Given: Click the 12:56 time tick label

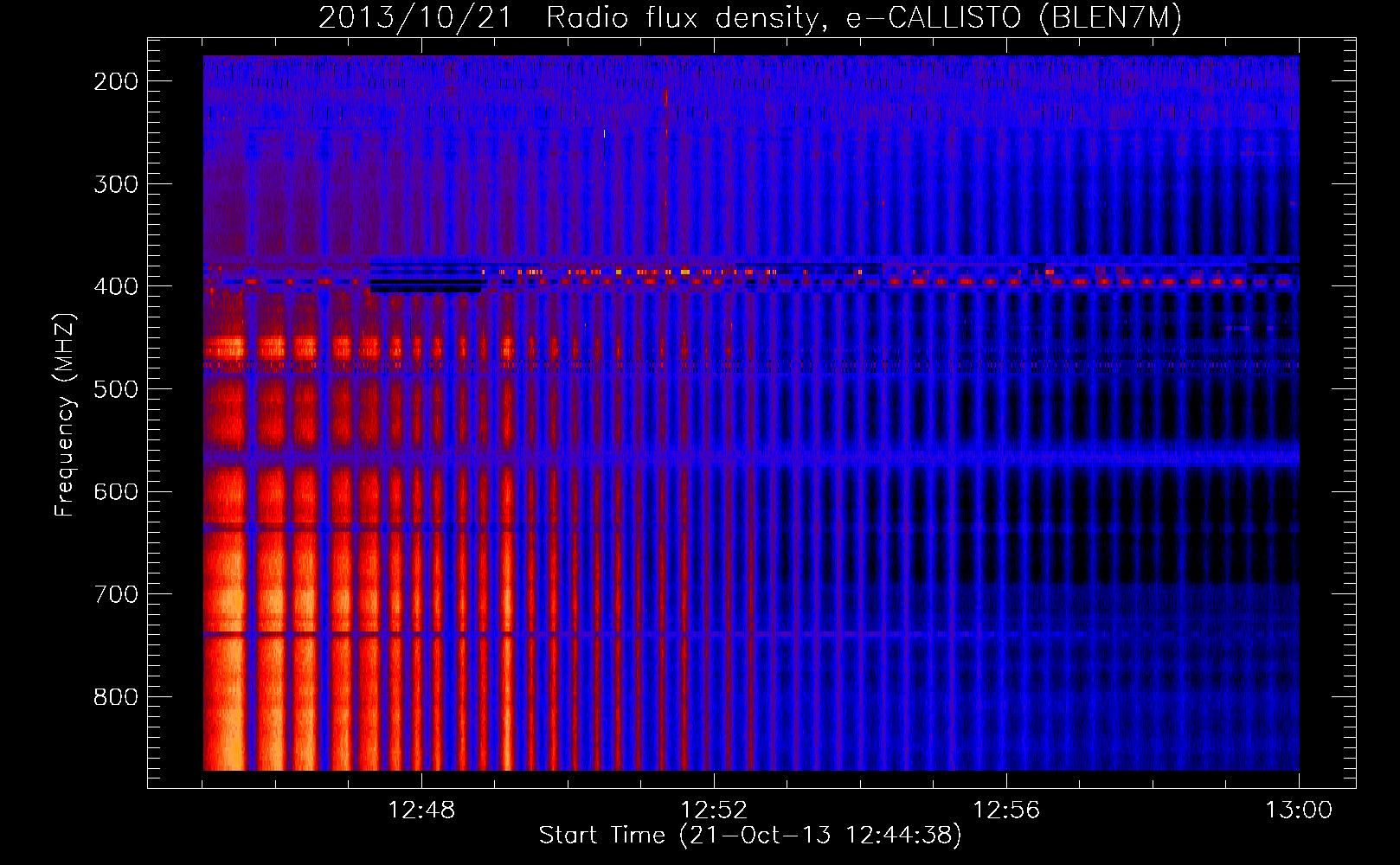Looking at the screenshot, I should click(x=1006, y=811).
